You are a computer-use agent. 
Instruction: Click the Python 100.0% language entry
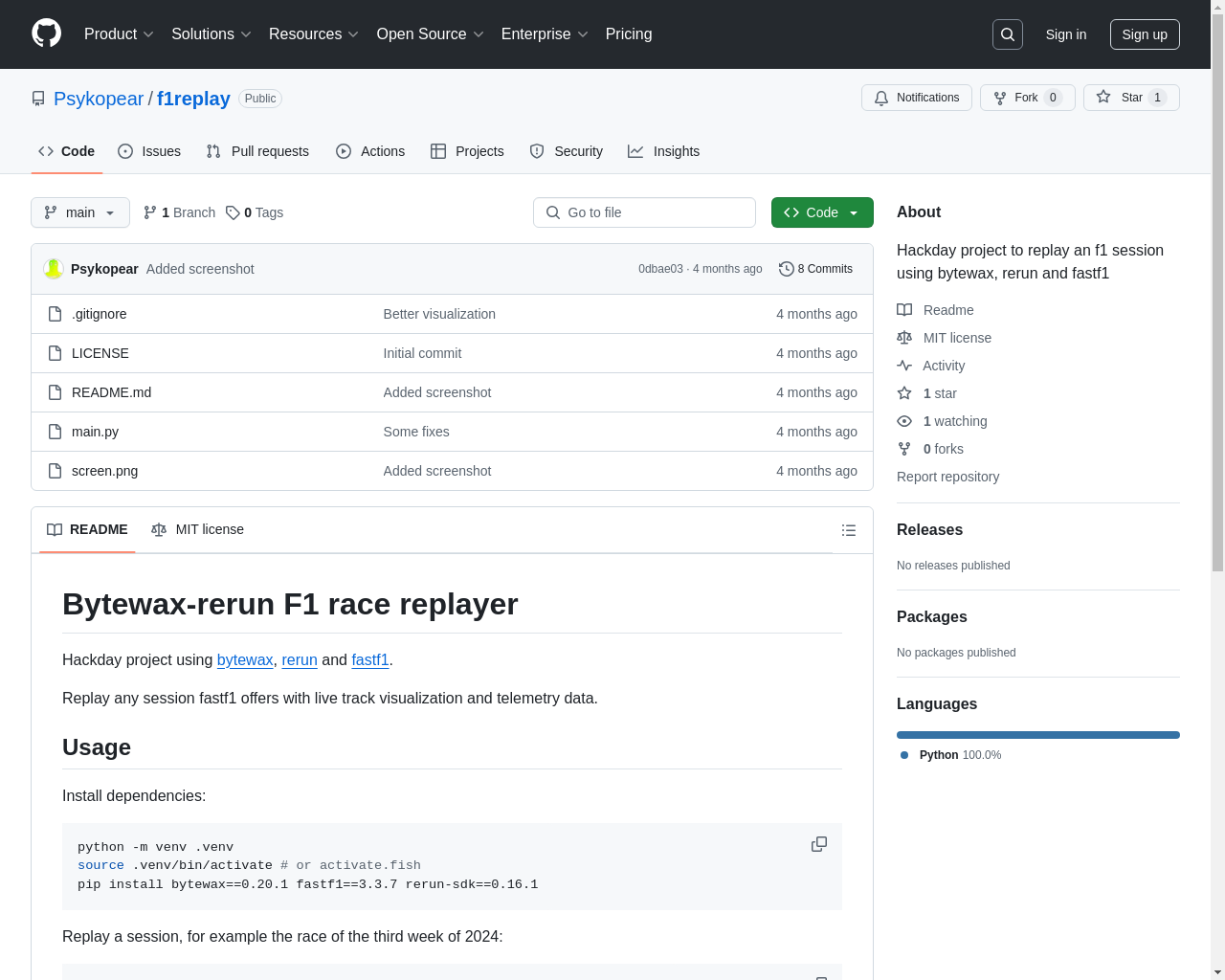pos(951,755)
